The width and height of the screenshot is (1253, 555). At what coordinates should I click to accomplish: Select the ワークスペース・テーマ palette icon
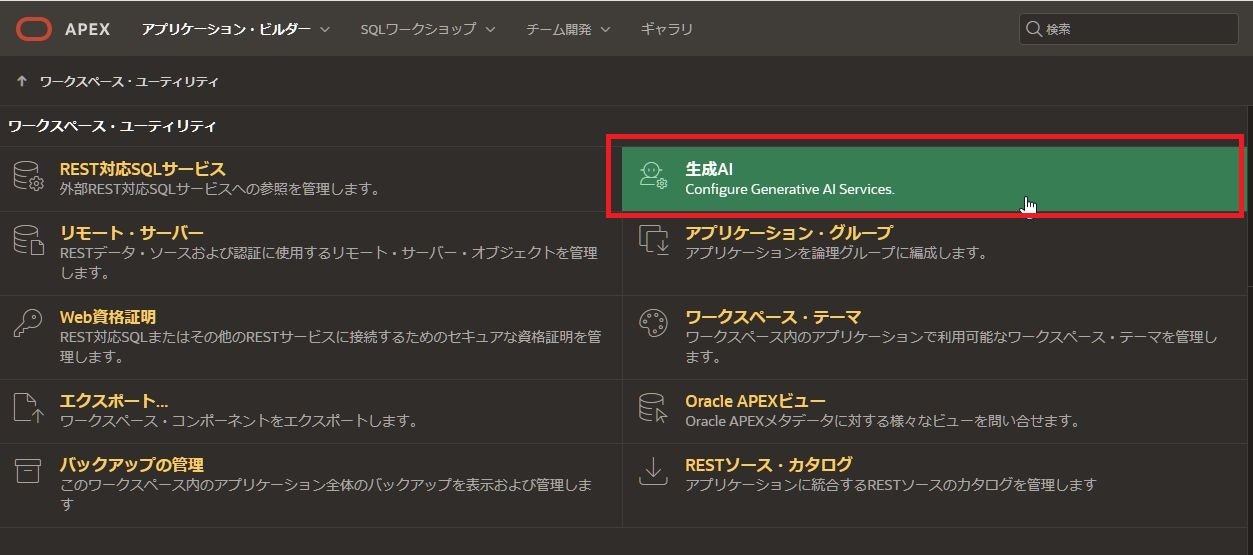(653, 324)
